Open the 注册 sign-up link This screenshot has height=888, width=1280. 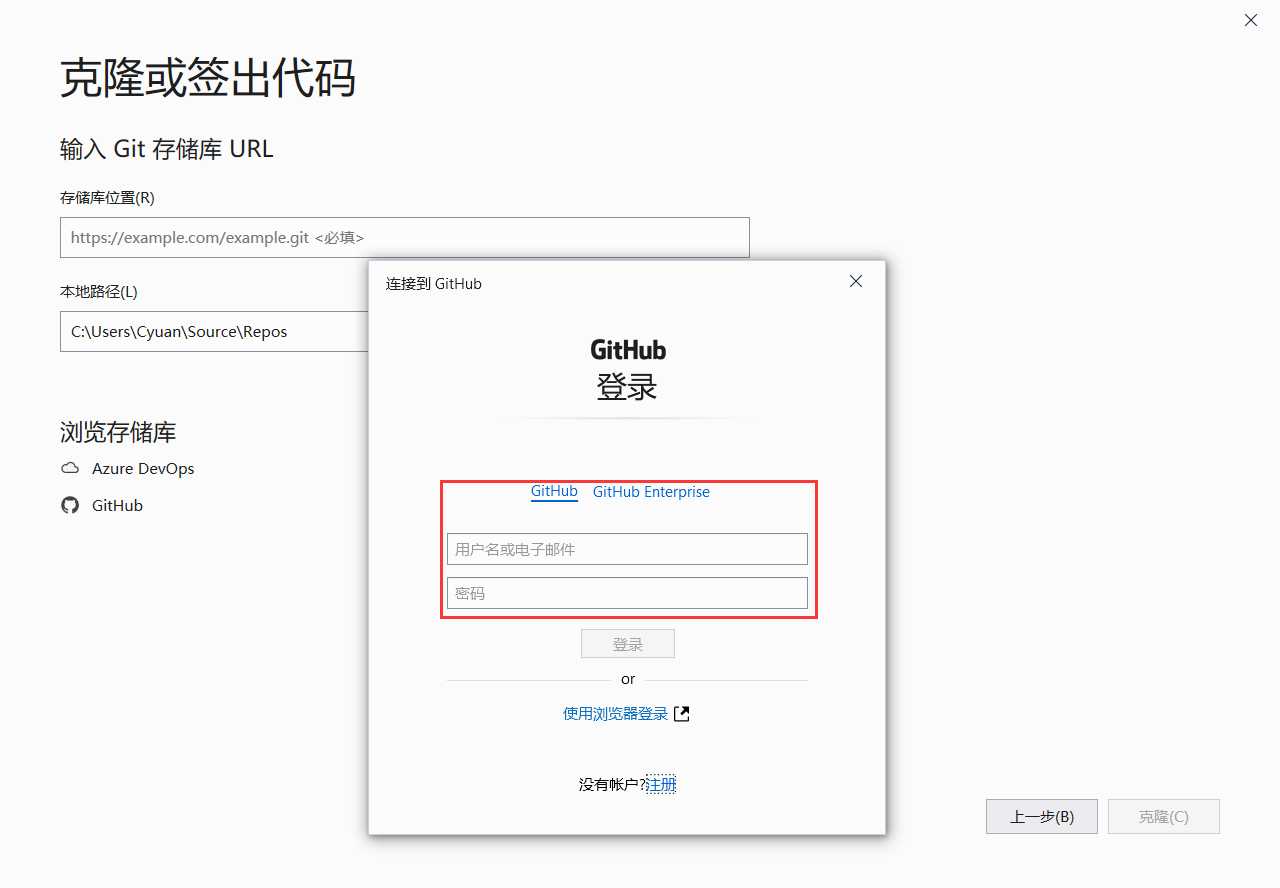661,785
